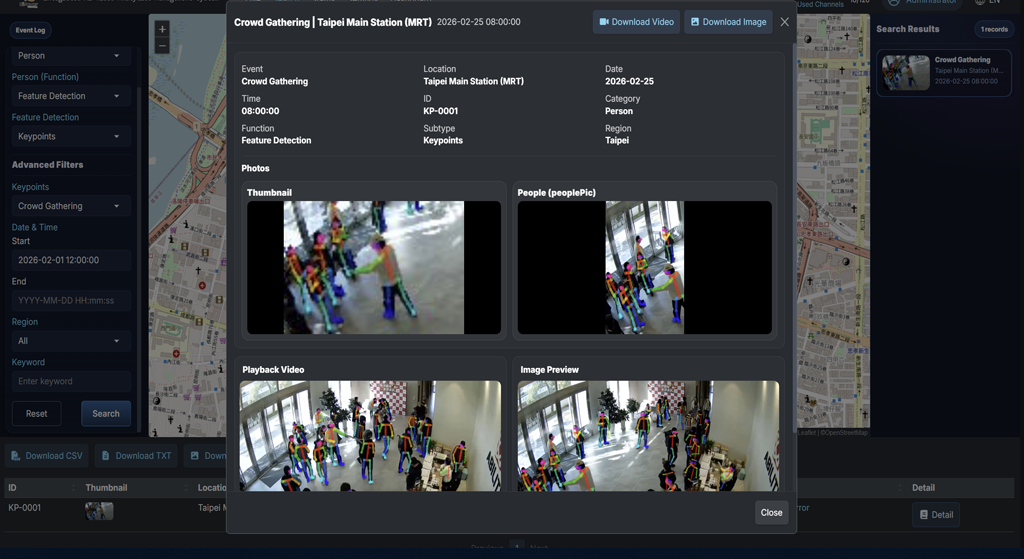
Task: Click the dialog title Crowd Gathering | Taipei Main Station
Action: click(x=332, y=22)
